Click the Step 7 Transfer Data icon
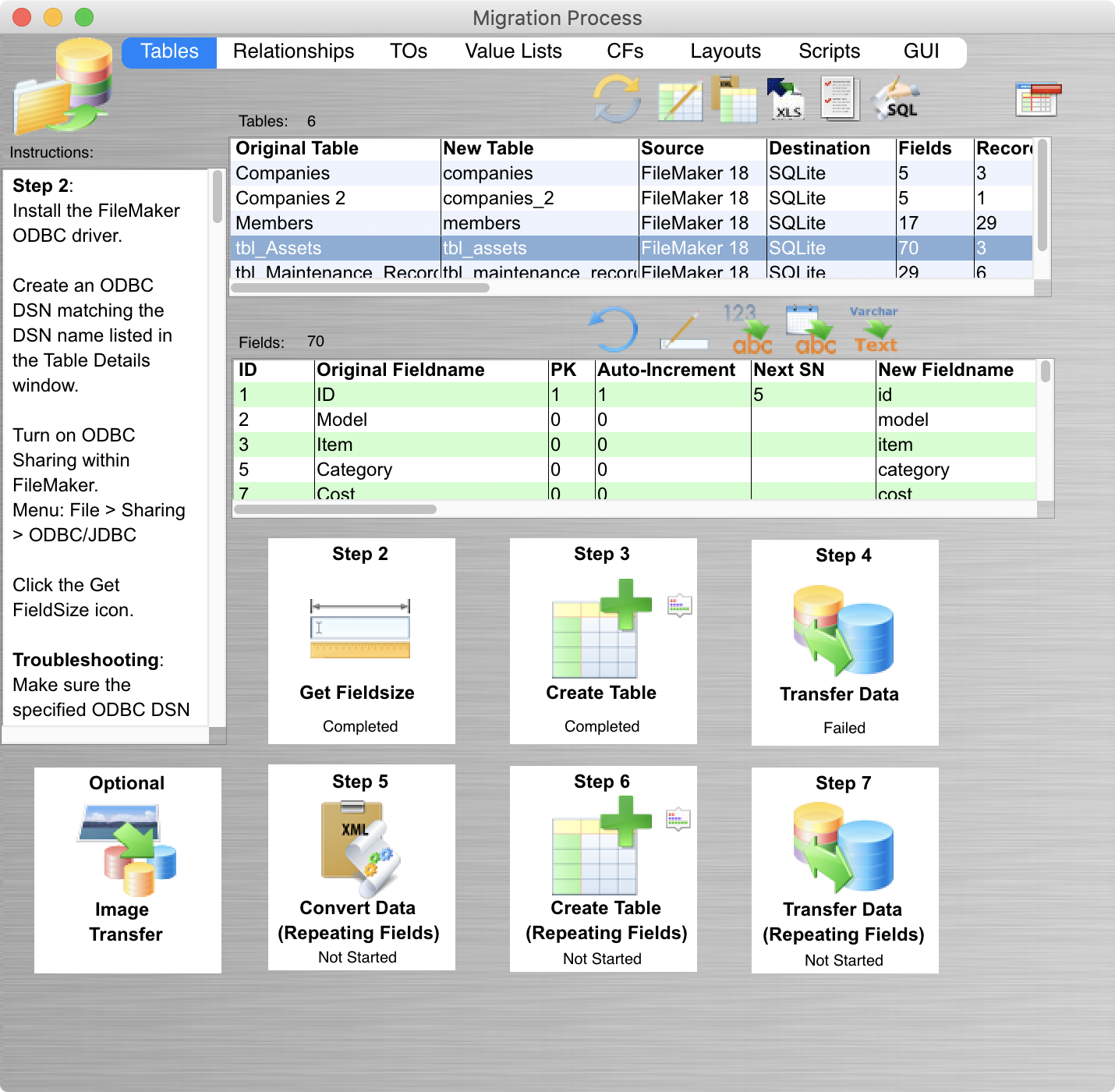 pos(843,847)
